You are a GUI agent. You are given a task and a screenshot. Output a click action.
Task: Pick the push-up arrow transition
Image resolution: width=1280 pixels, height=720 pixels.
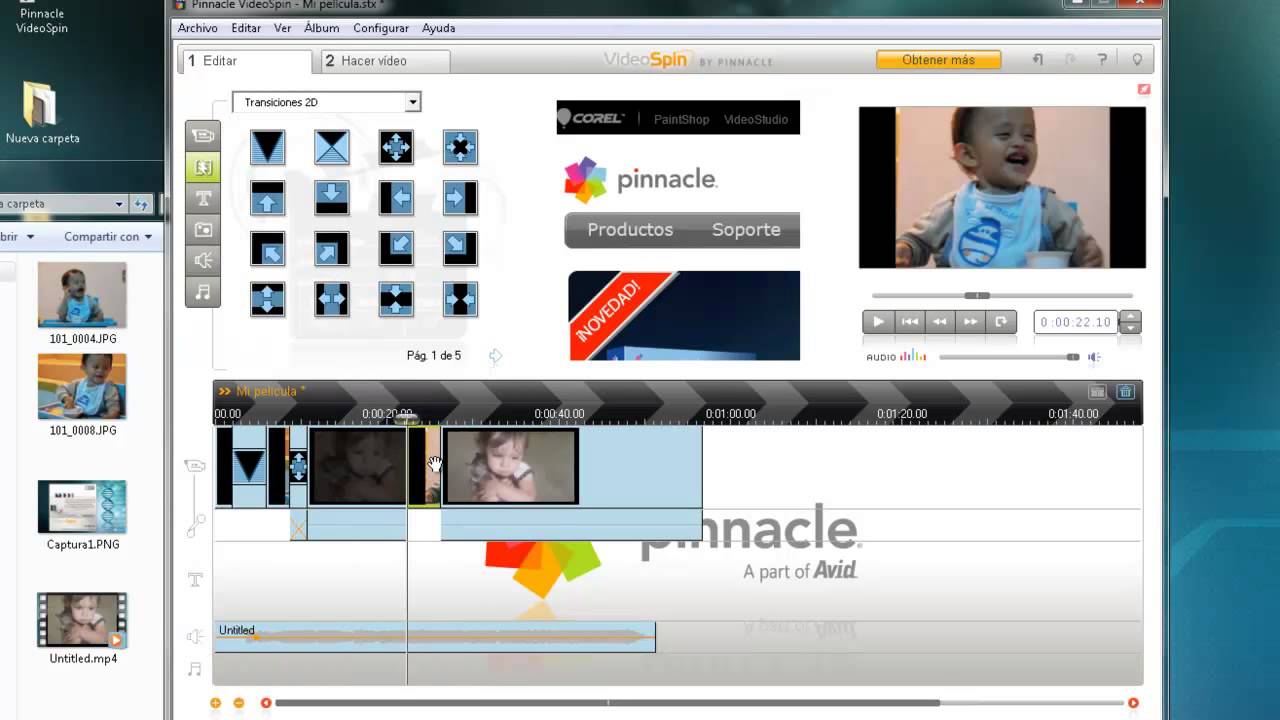268,198
